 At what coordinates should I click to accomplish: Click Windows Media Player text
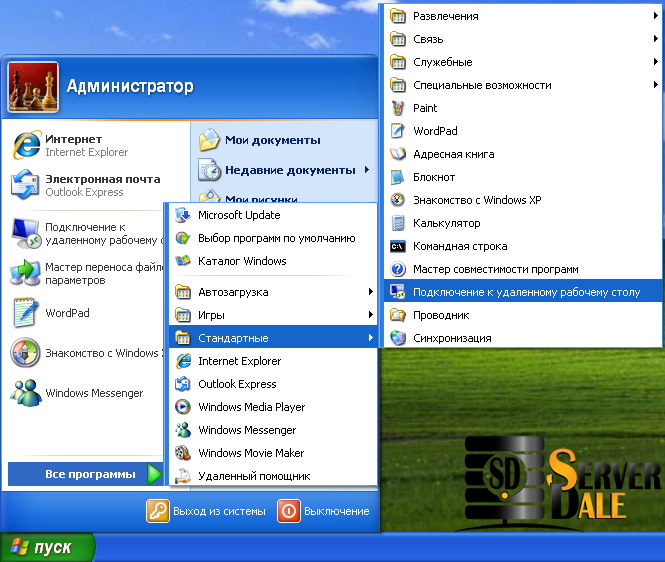(251, 407)
